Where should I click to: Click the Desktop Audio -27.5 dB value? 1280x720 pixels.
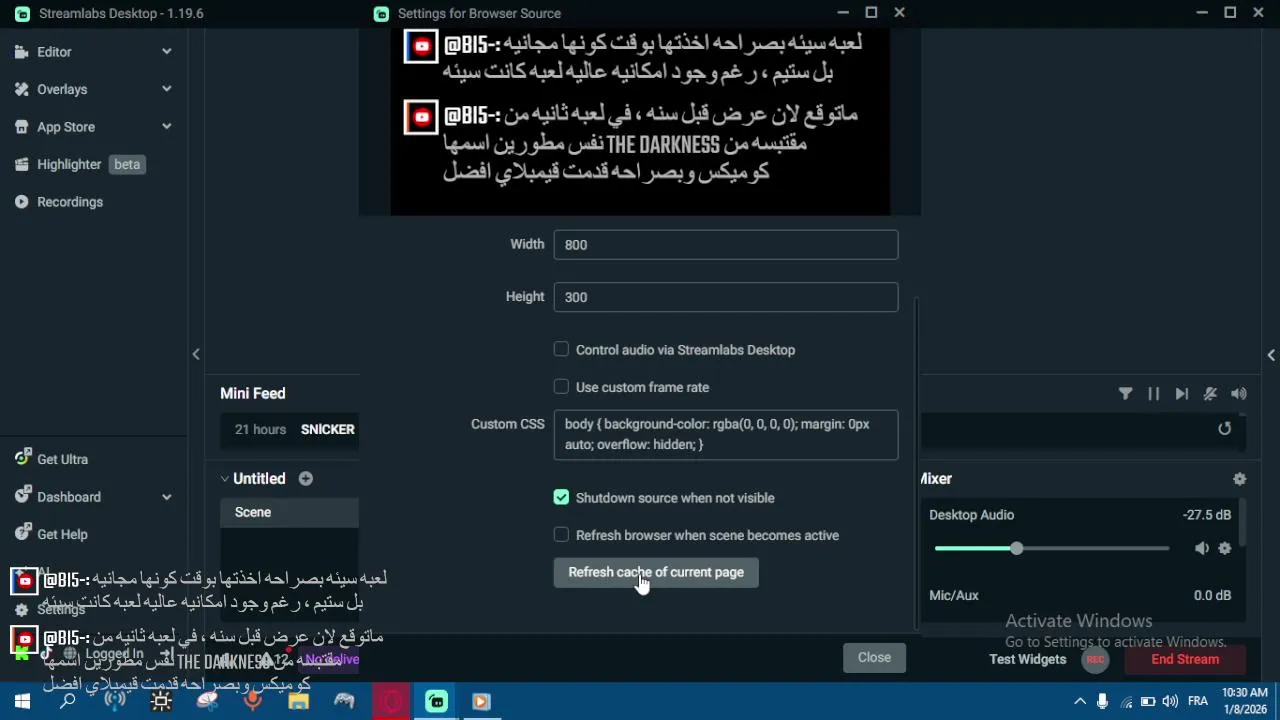tap(1206, 515)
